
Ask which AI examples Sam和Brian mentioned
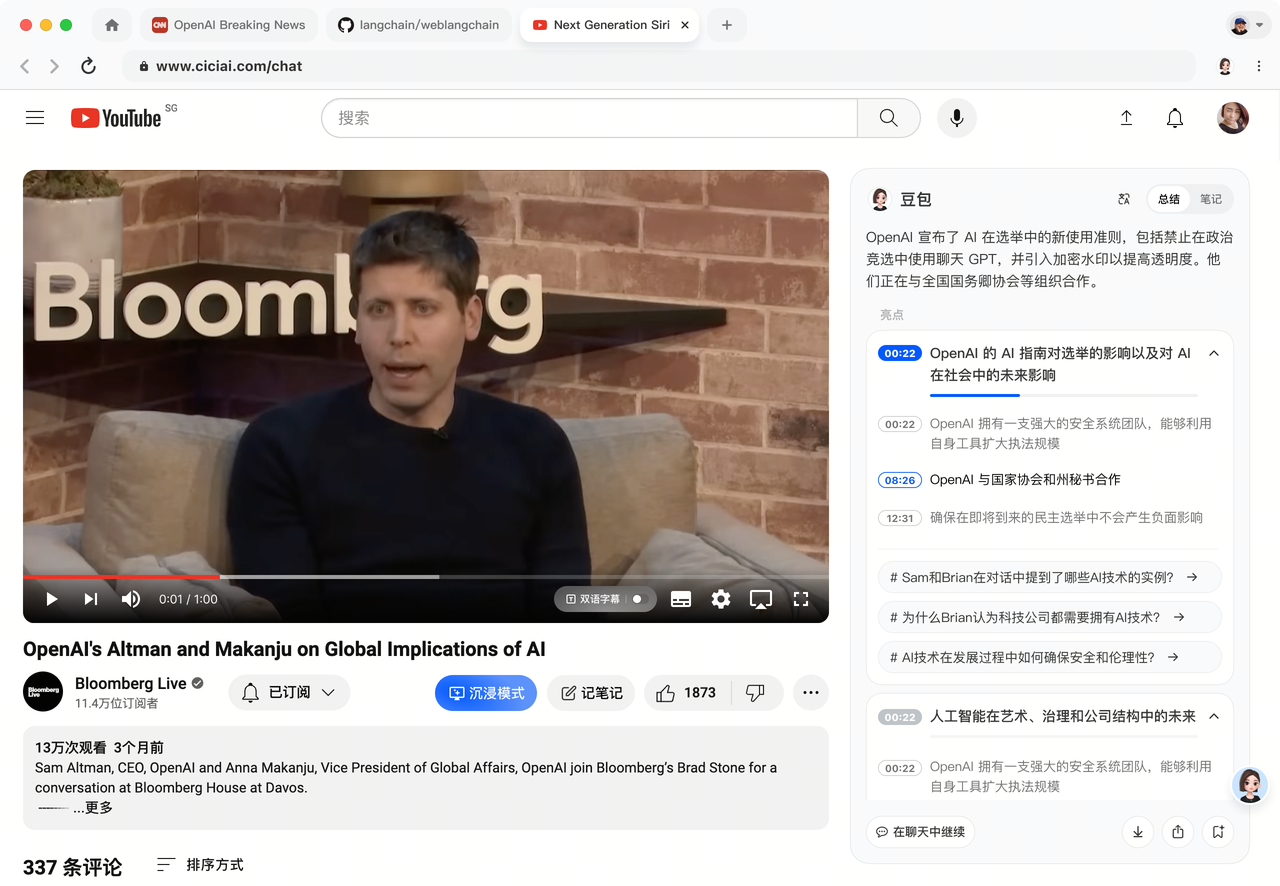1050,577
